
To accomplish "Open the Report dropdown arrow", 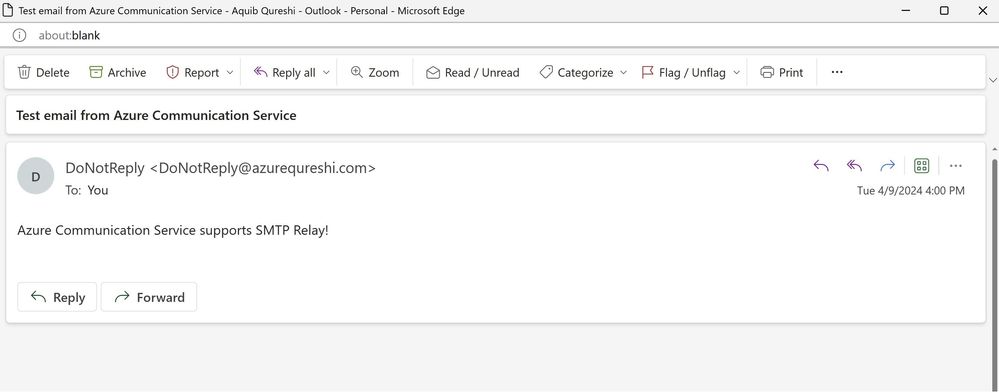I will point(230,73).
